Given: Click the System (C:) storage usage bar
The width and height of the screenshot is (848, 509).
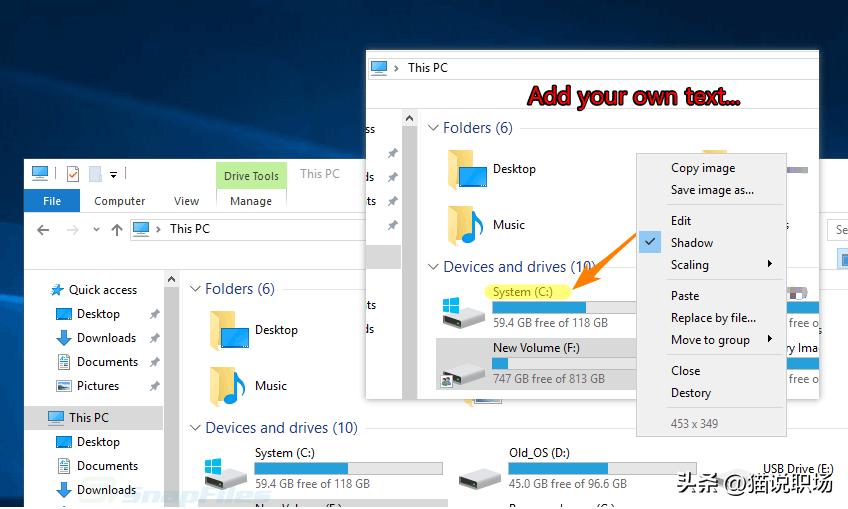Looking at the screenshot, I should pos(348,468).
